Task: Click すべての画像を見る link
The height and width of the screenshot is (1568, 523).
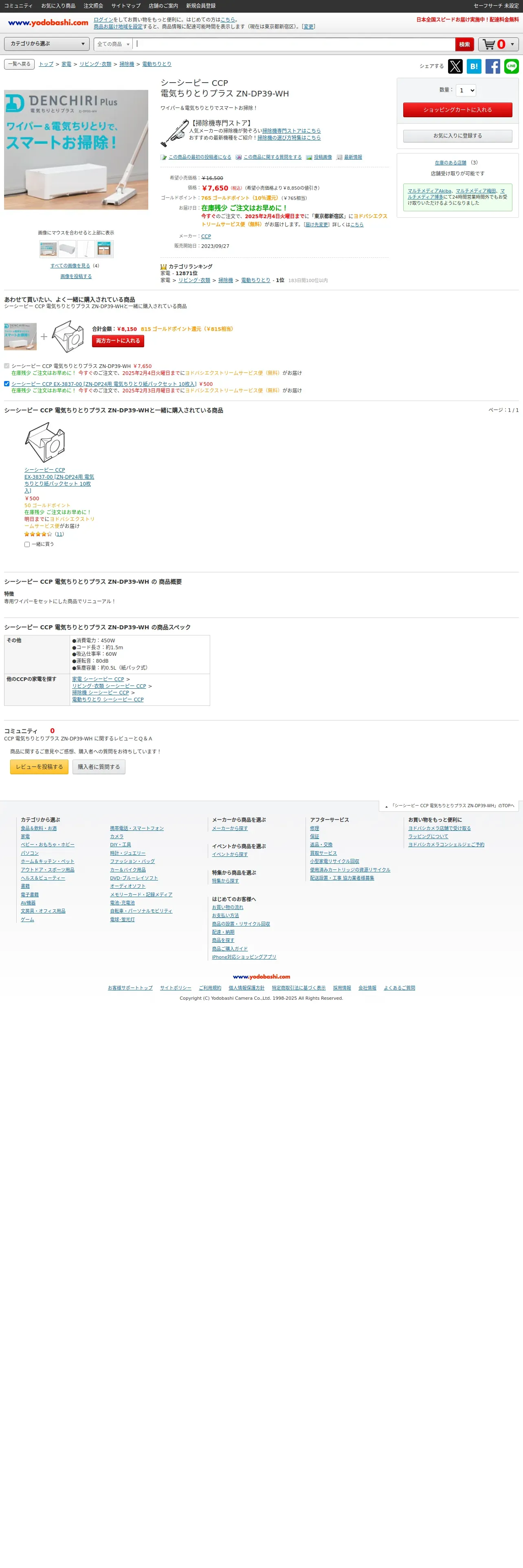Action: coord(70,265)
